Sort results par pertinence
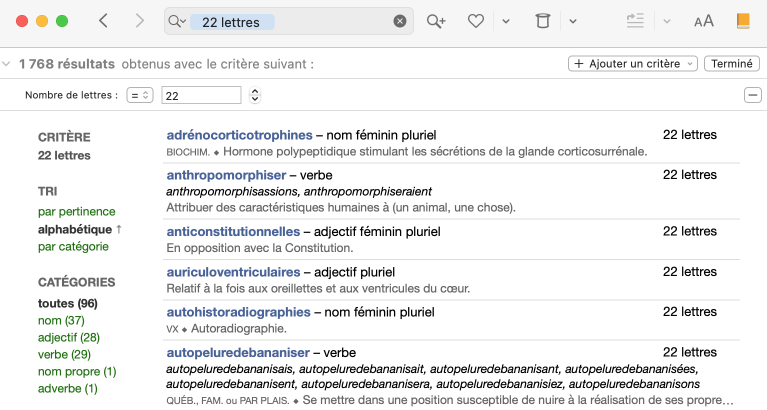Image resolution: width=767 pixels, height=410 pixels. point(76,211)
